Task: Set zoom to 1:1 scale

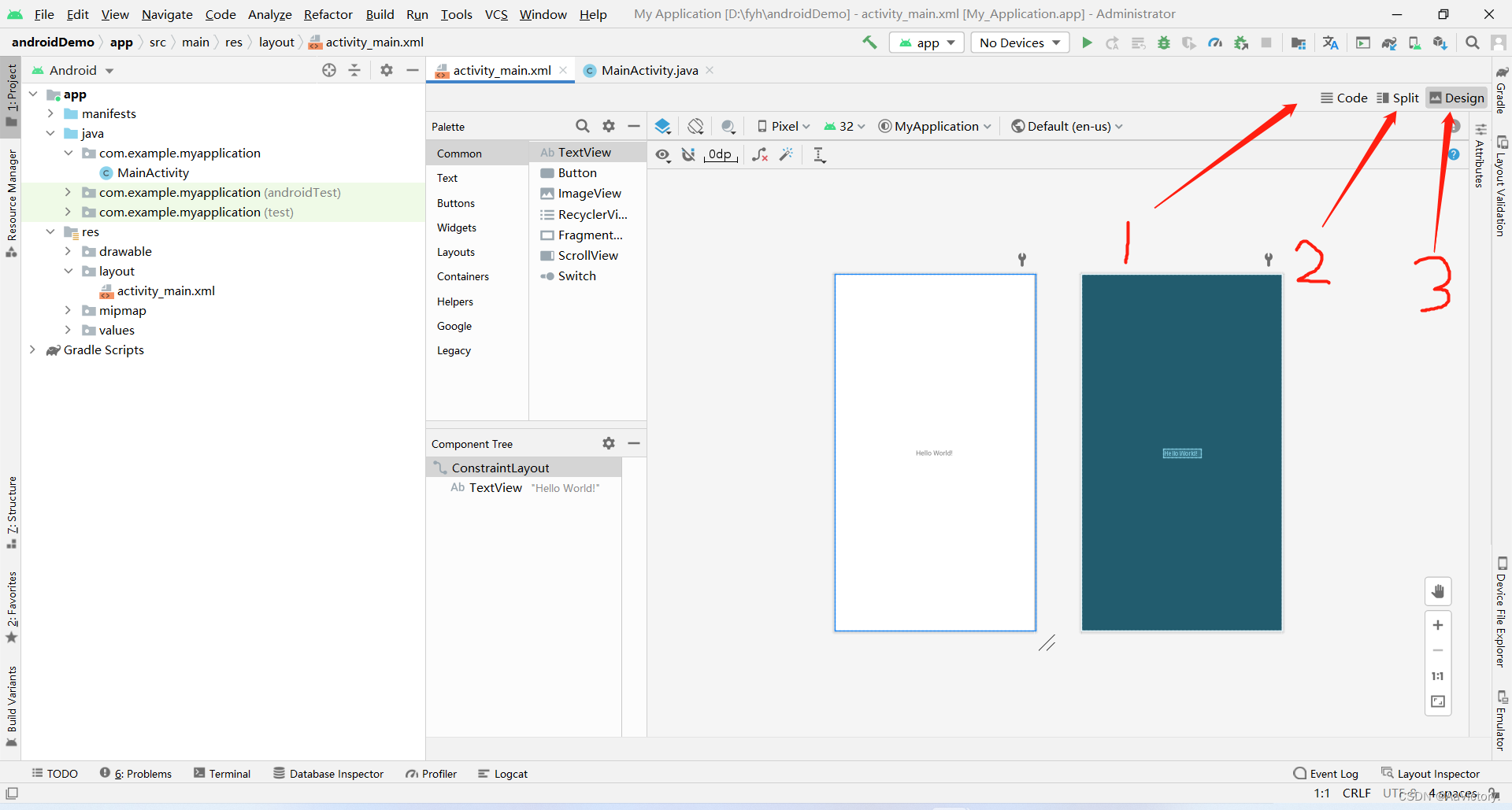Action: [x=1438, y=676]
